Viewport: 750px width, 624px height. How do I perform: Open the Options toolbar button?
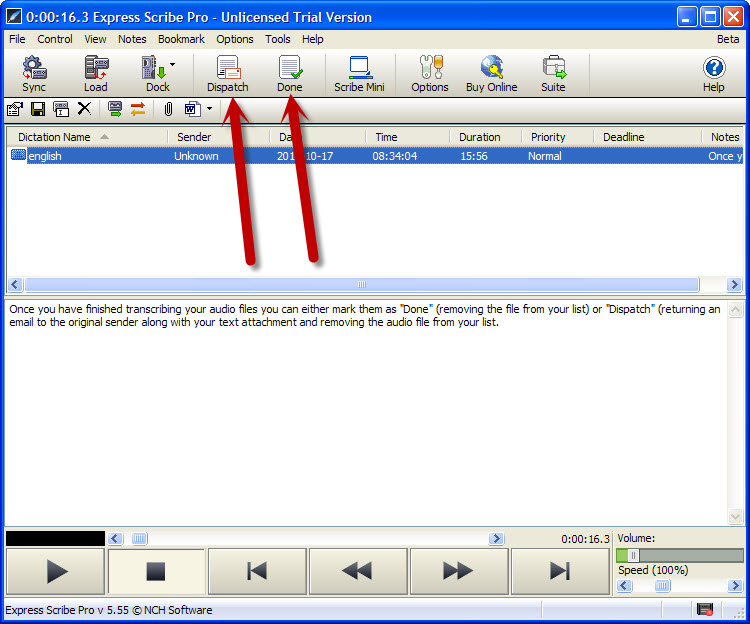point(430,74)
